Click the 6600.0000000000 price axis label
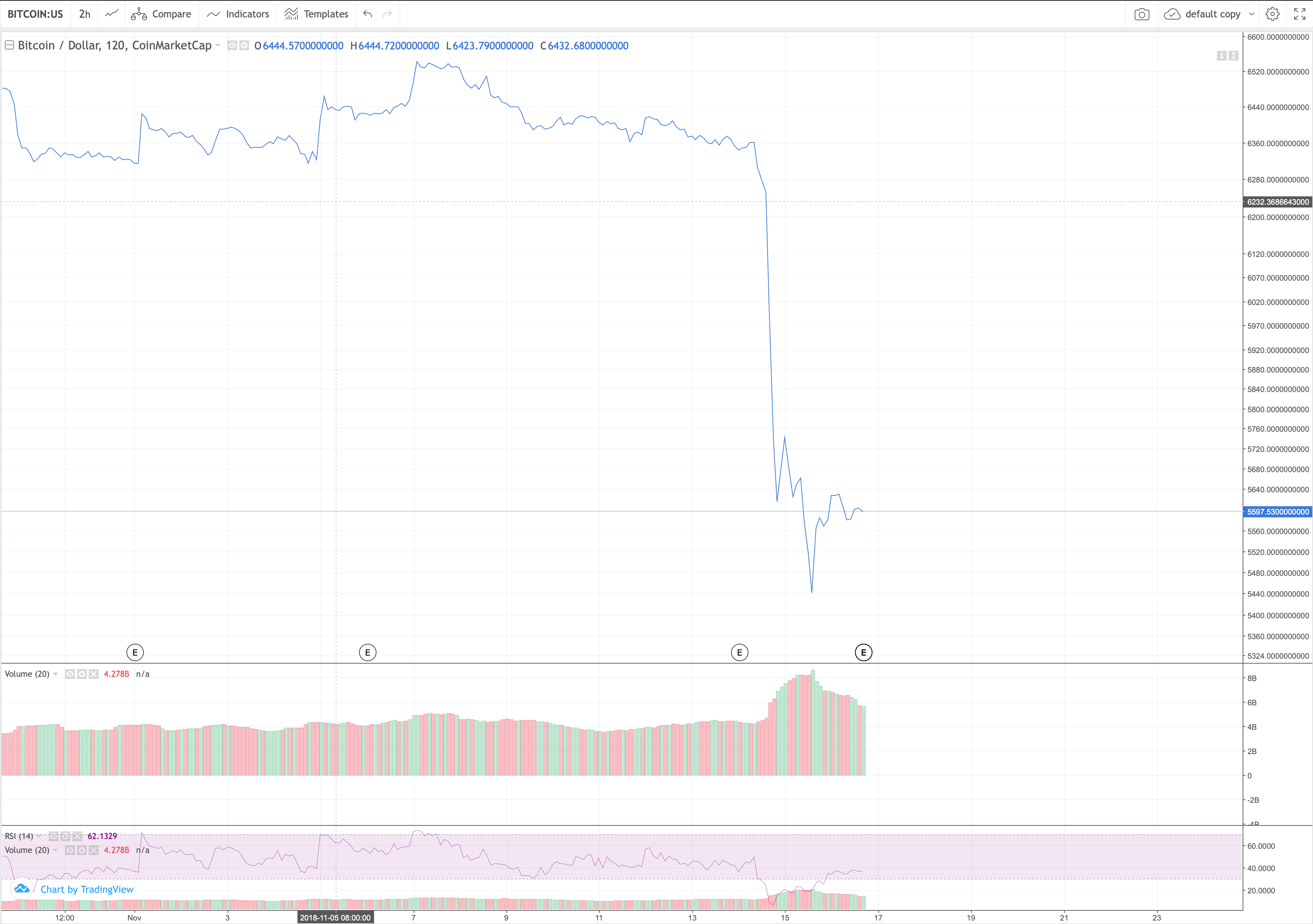 pos(1278,37)
